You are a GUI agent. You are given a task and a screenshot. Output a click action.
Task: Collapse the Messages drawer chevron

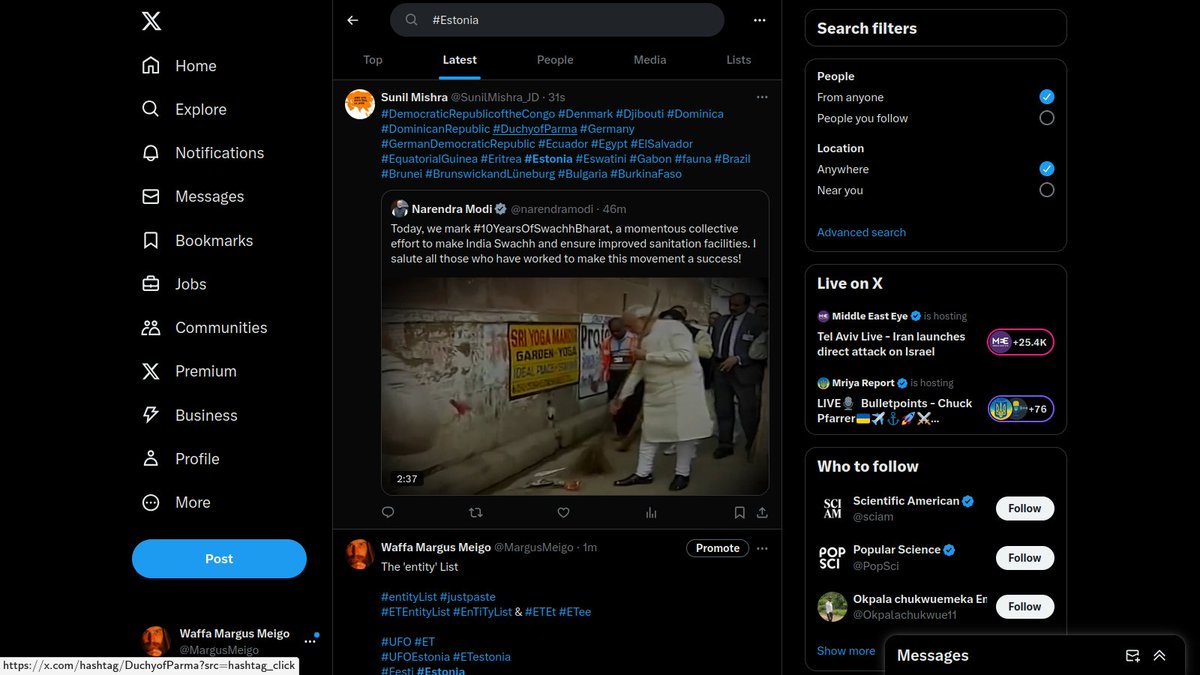click(x=1160, y=656)
